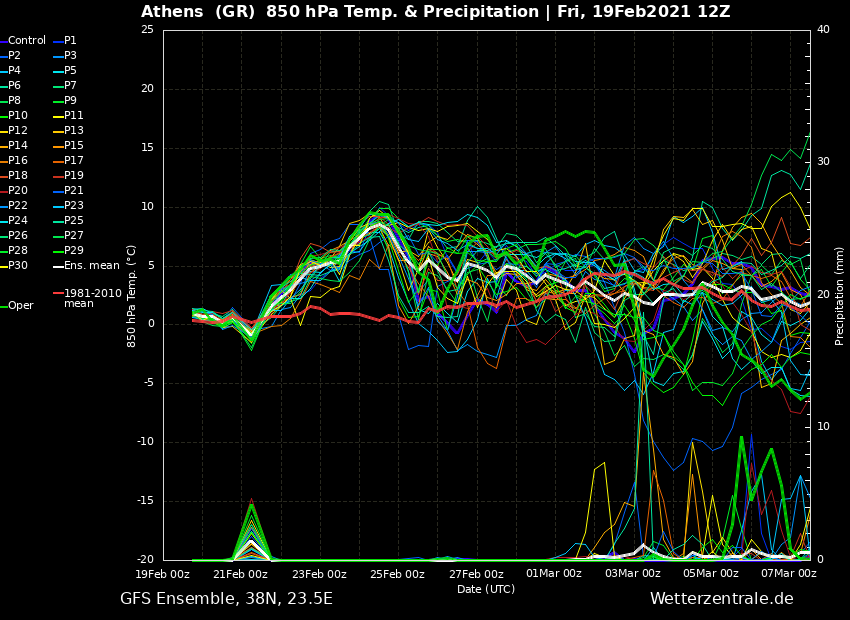850x620 pixels.
Task: Select the P30 legend entry
Action: point(18,266)
